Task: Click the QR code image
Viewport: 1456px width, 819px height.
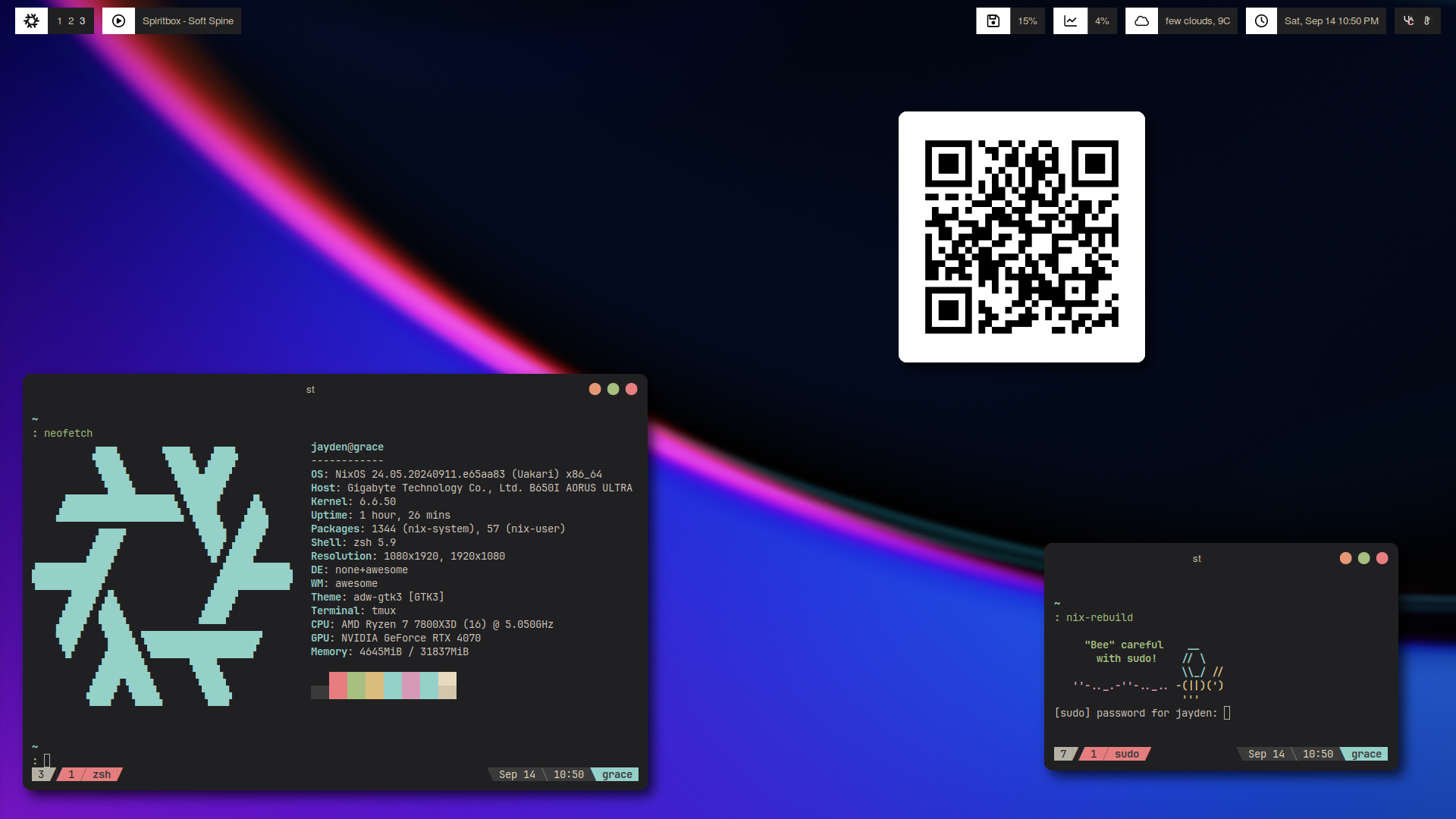Action: pyautogui.click(x=1021, y=237)
